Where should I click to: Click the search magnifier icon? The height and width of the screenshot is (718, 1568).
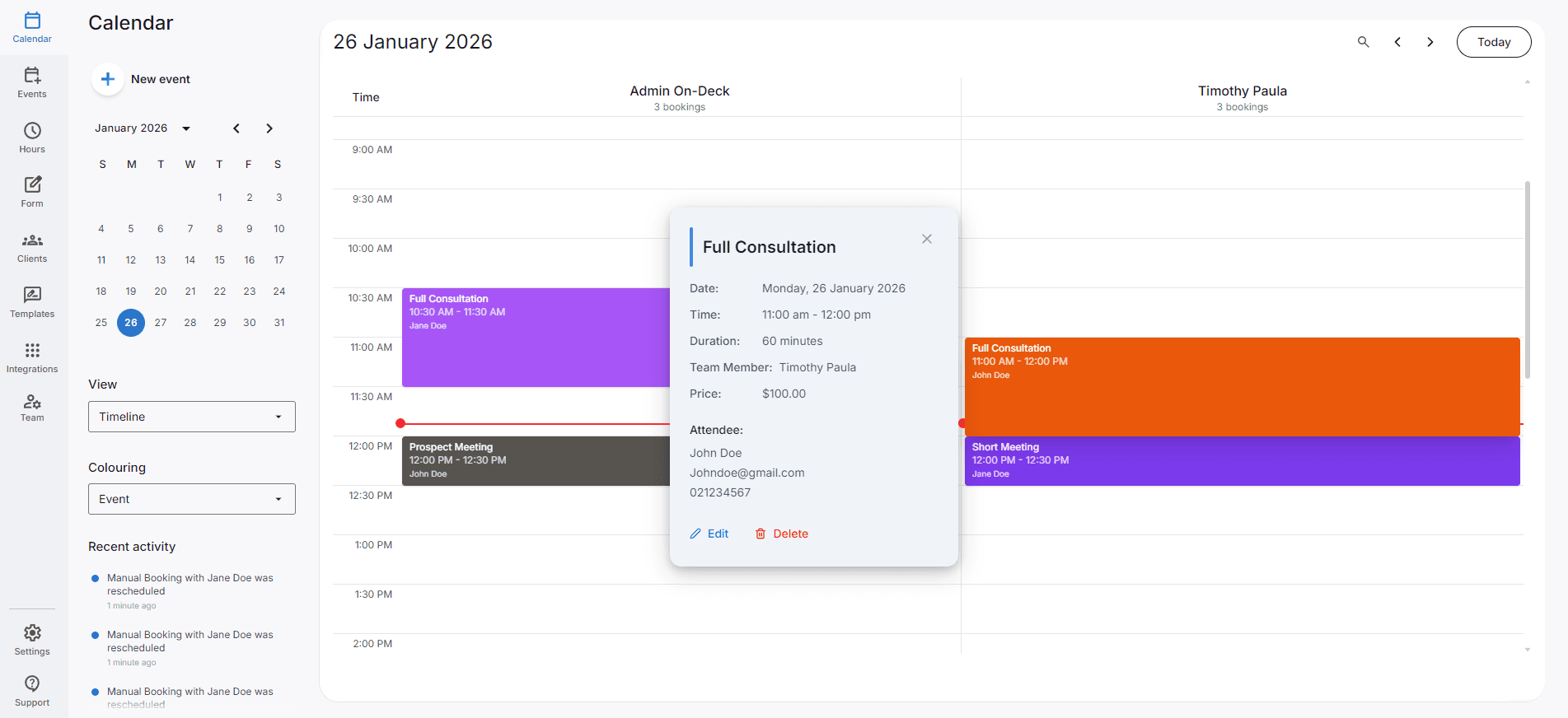click(1364, 42)
